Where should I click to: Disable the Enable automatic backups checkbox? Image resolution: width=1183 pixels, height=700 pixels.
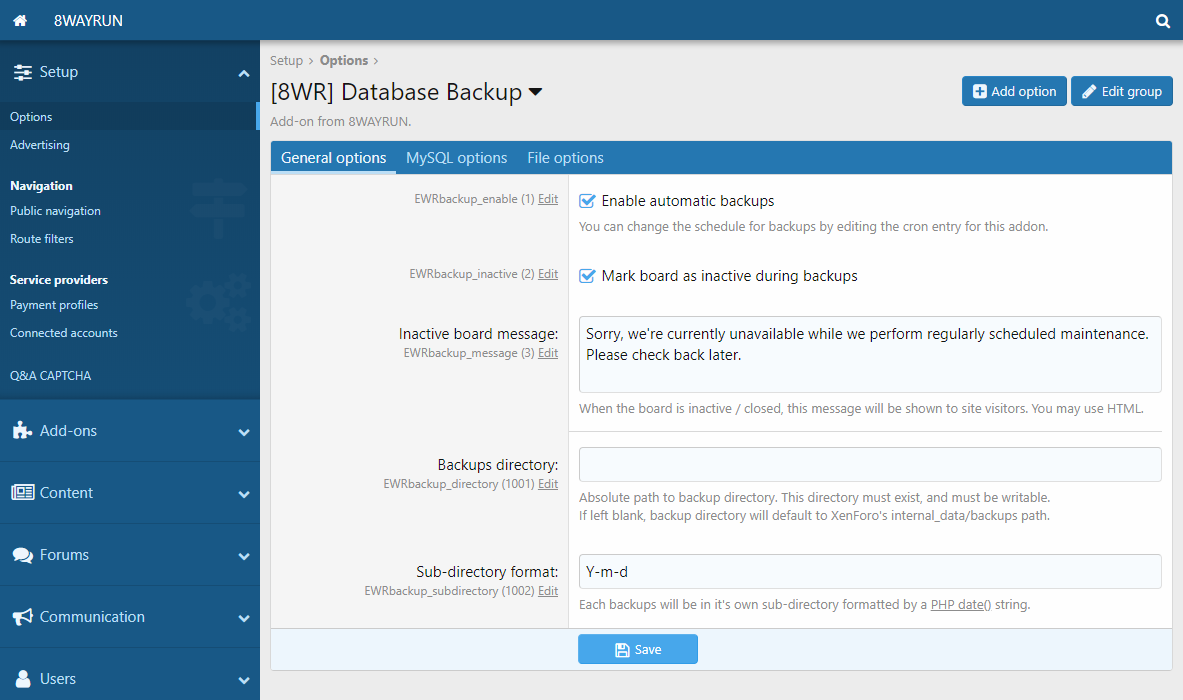coord(588,201)
